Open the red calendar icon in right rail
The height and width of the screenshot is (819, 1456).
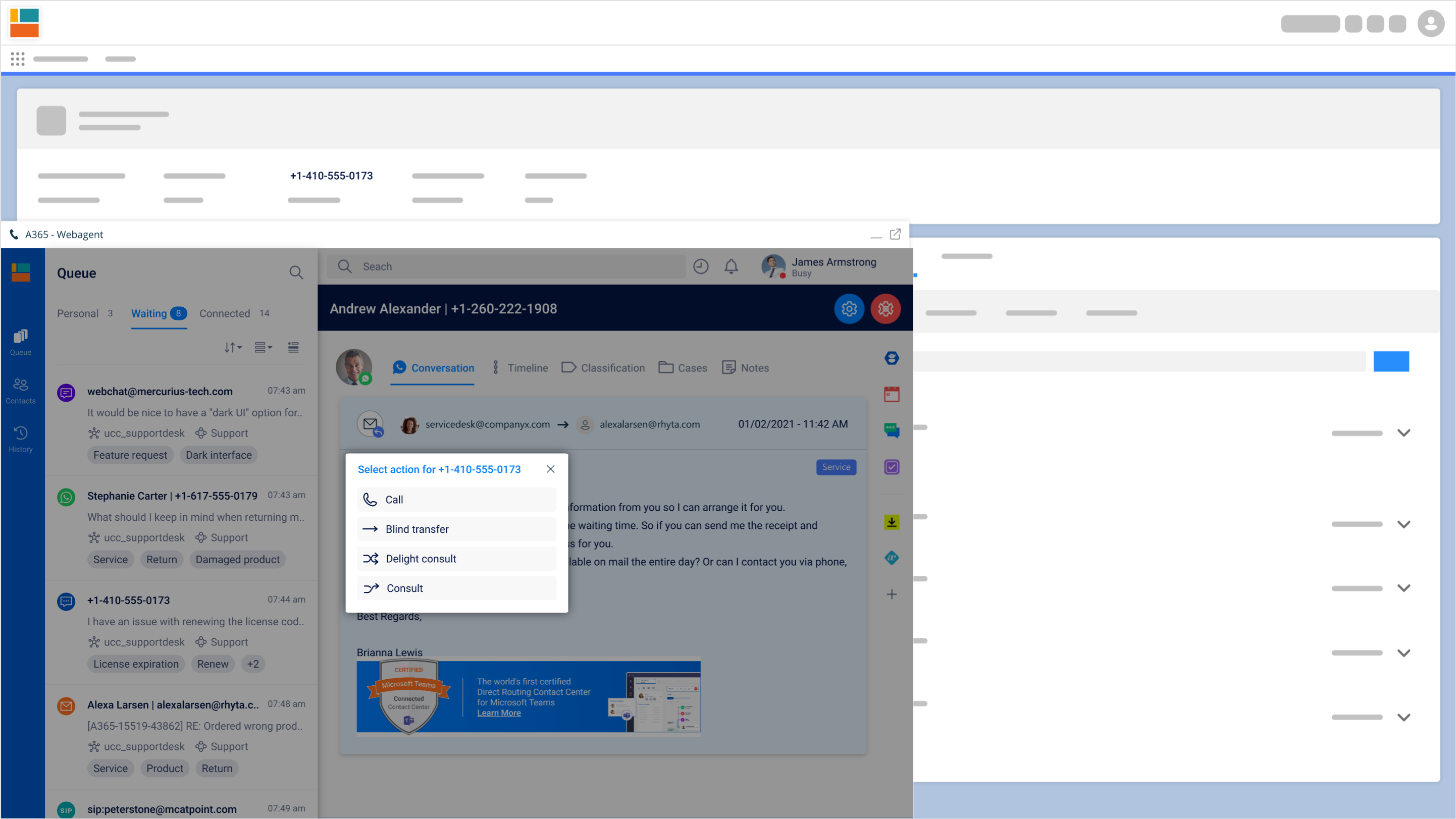892,394
